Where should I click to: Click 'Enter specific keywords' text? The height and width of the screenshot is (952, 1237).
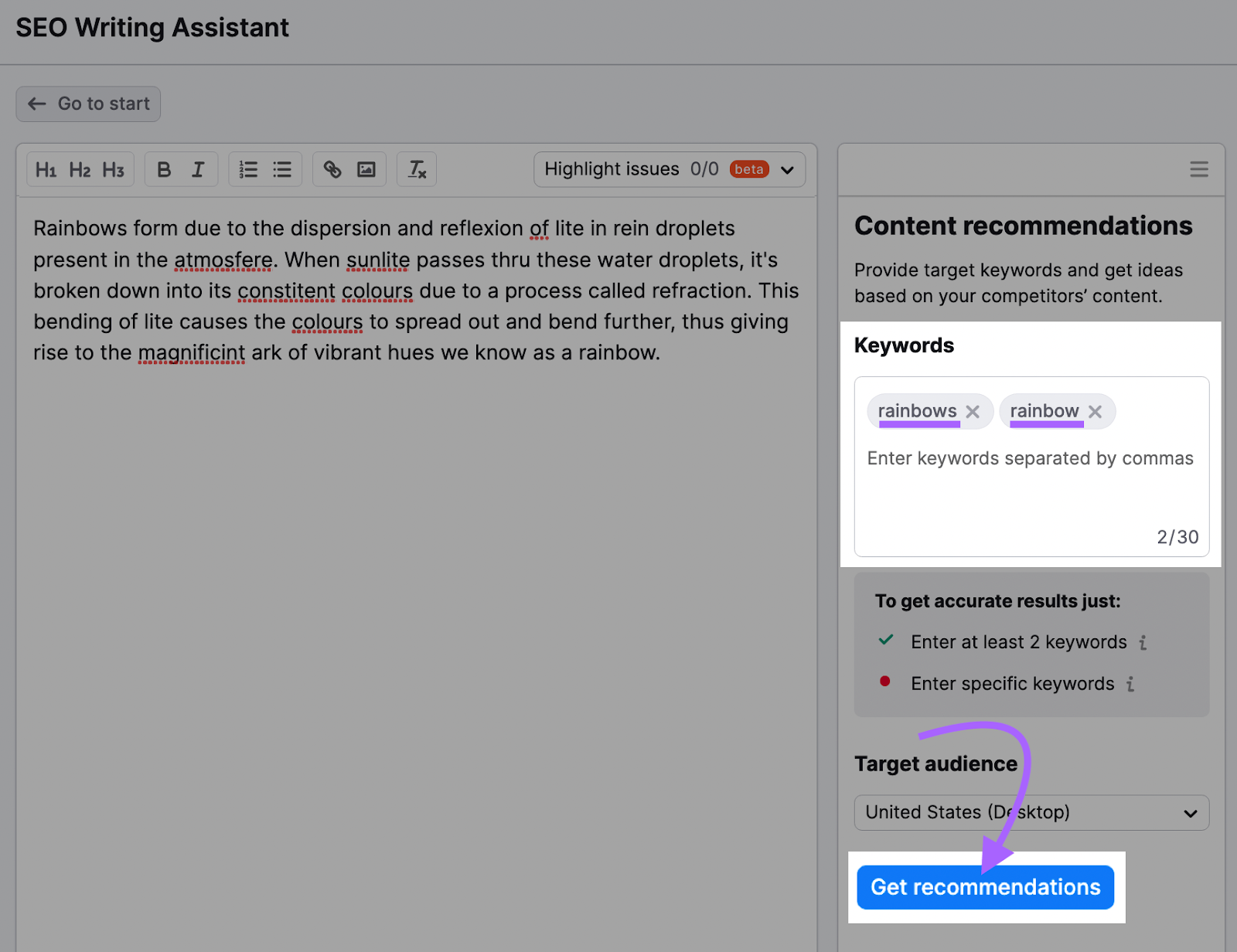[1013, 684]
